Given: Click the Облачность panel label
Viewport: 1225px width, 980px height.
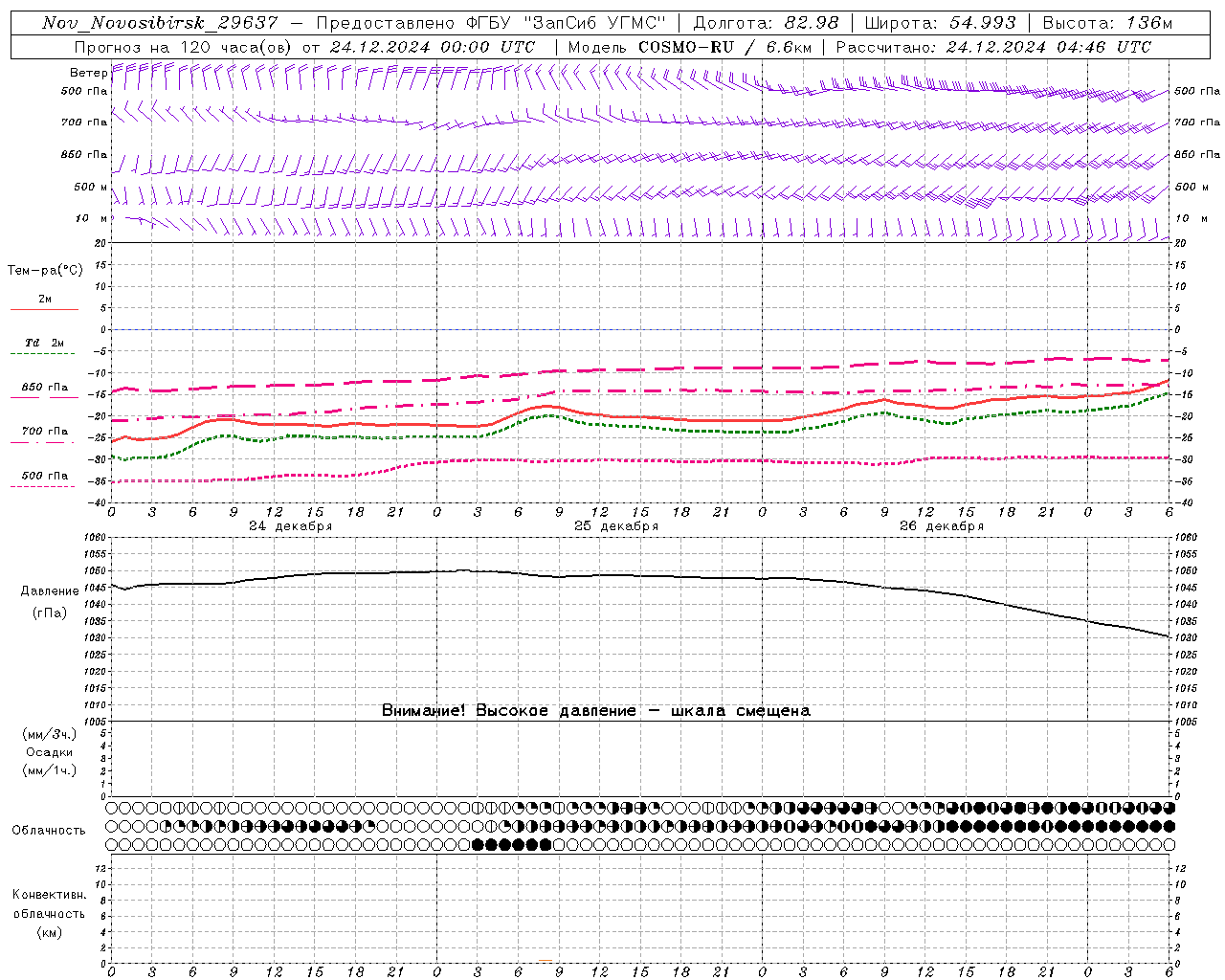Looking at the screenshot, I should click(x=49, y=831).
